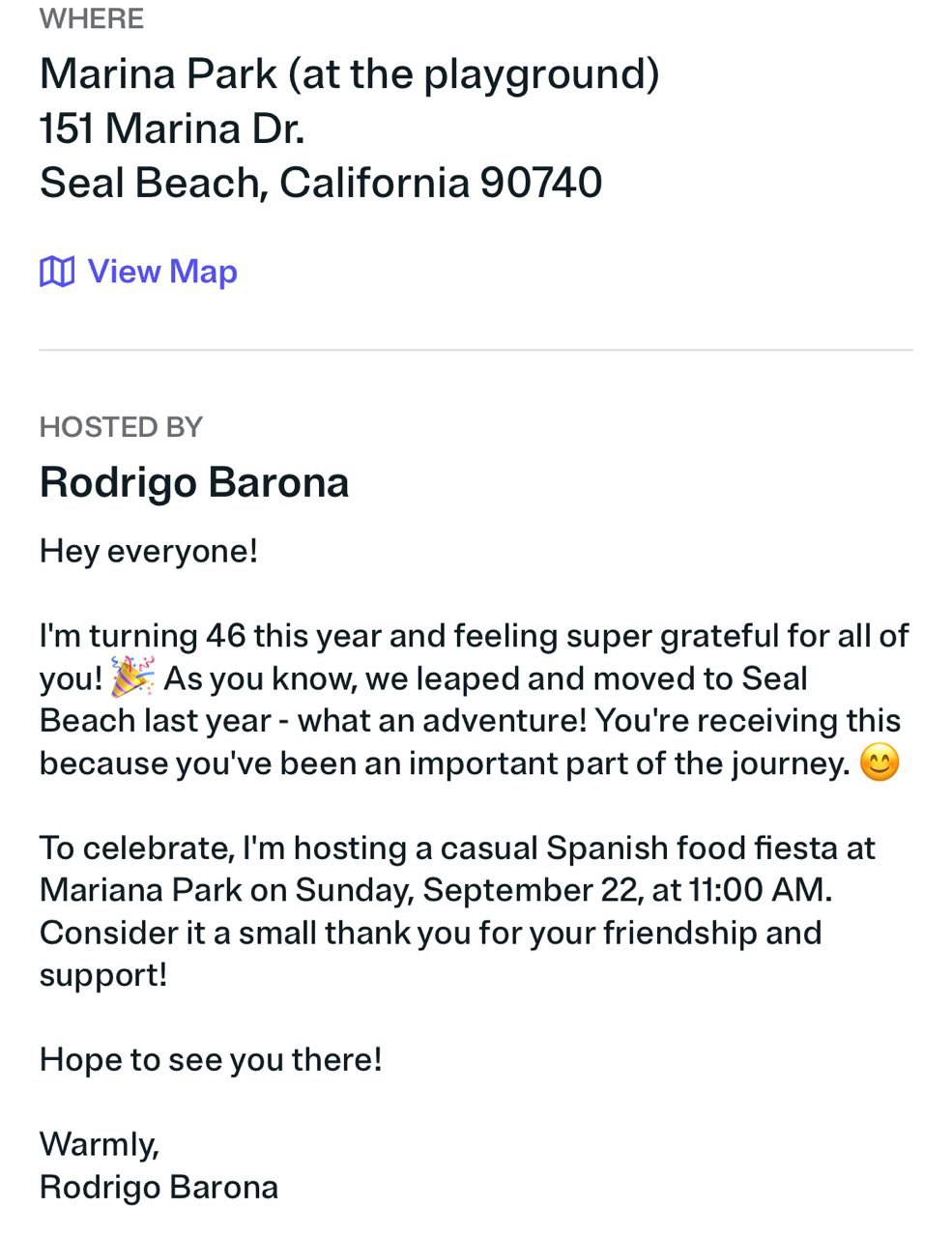952x1237 pixels.
Task: Click the HOSTED BY label
Action: 121,427
